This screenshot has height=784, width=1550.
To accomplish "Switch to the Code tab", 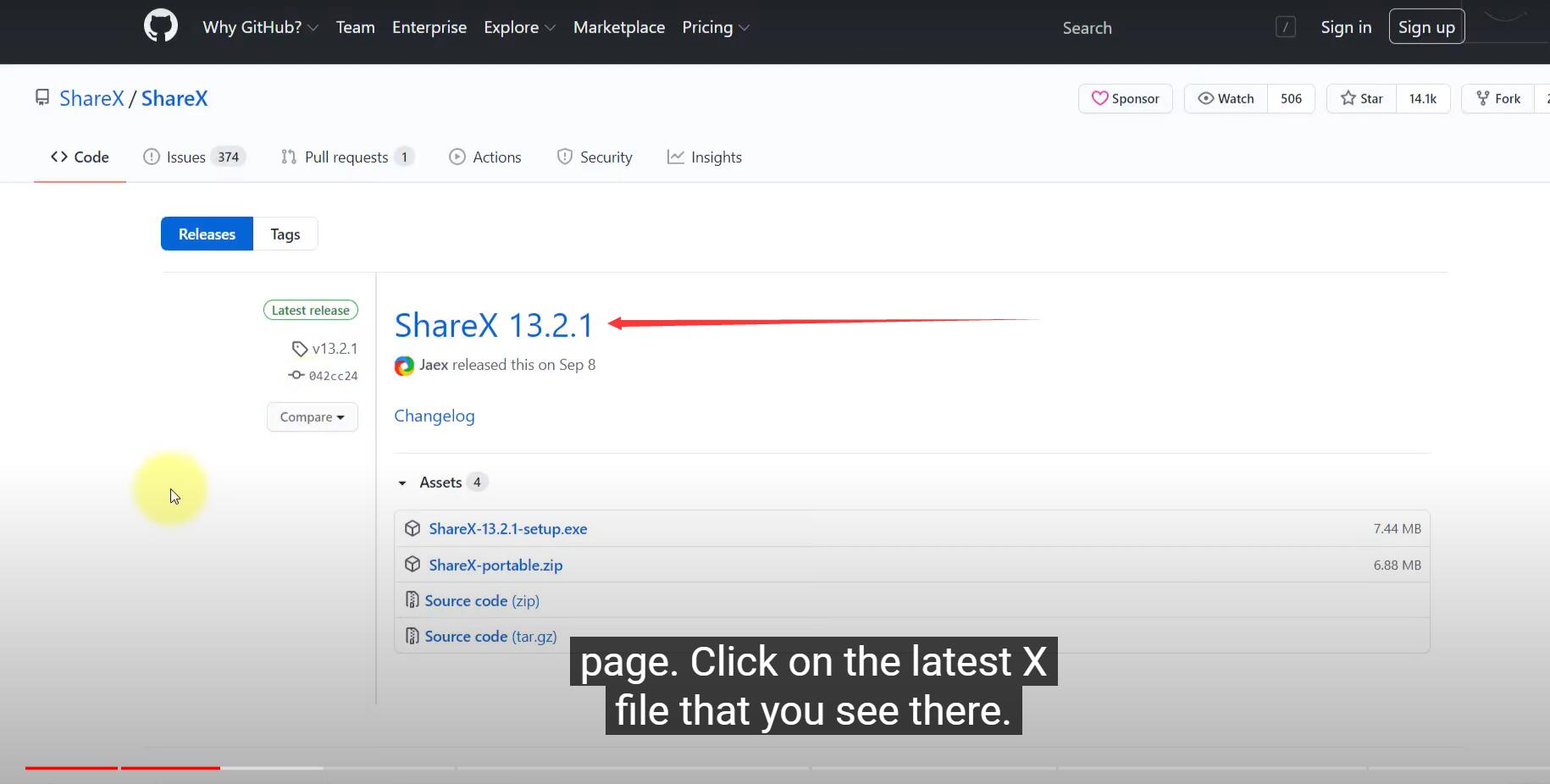I will pyautogui.click(x=80, y=157).
